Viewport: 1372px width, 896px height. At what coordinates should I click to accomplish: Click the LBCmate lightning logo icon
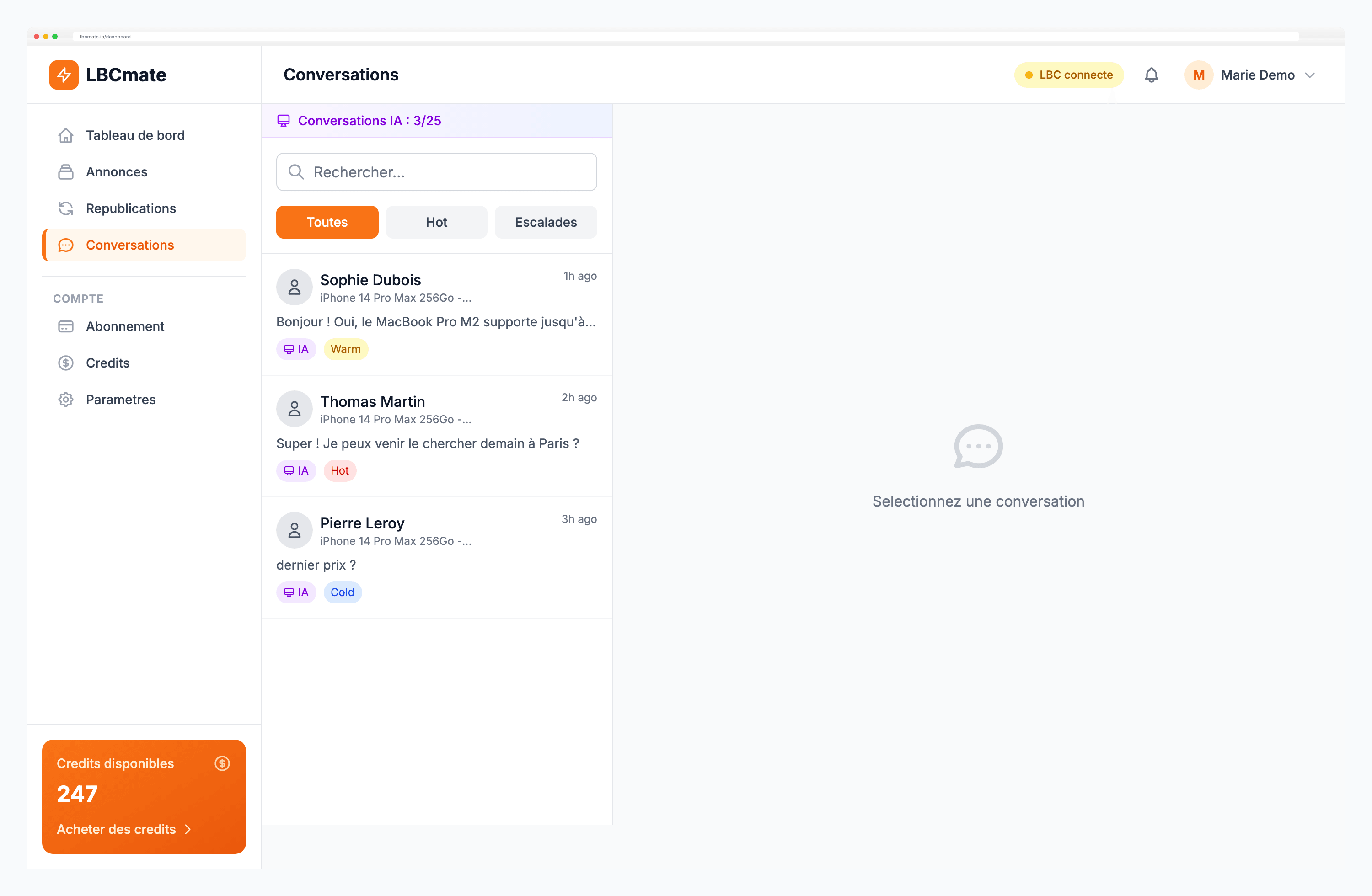[x=64, y=75]
